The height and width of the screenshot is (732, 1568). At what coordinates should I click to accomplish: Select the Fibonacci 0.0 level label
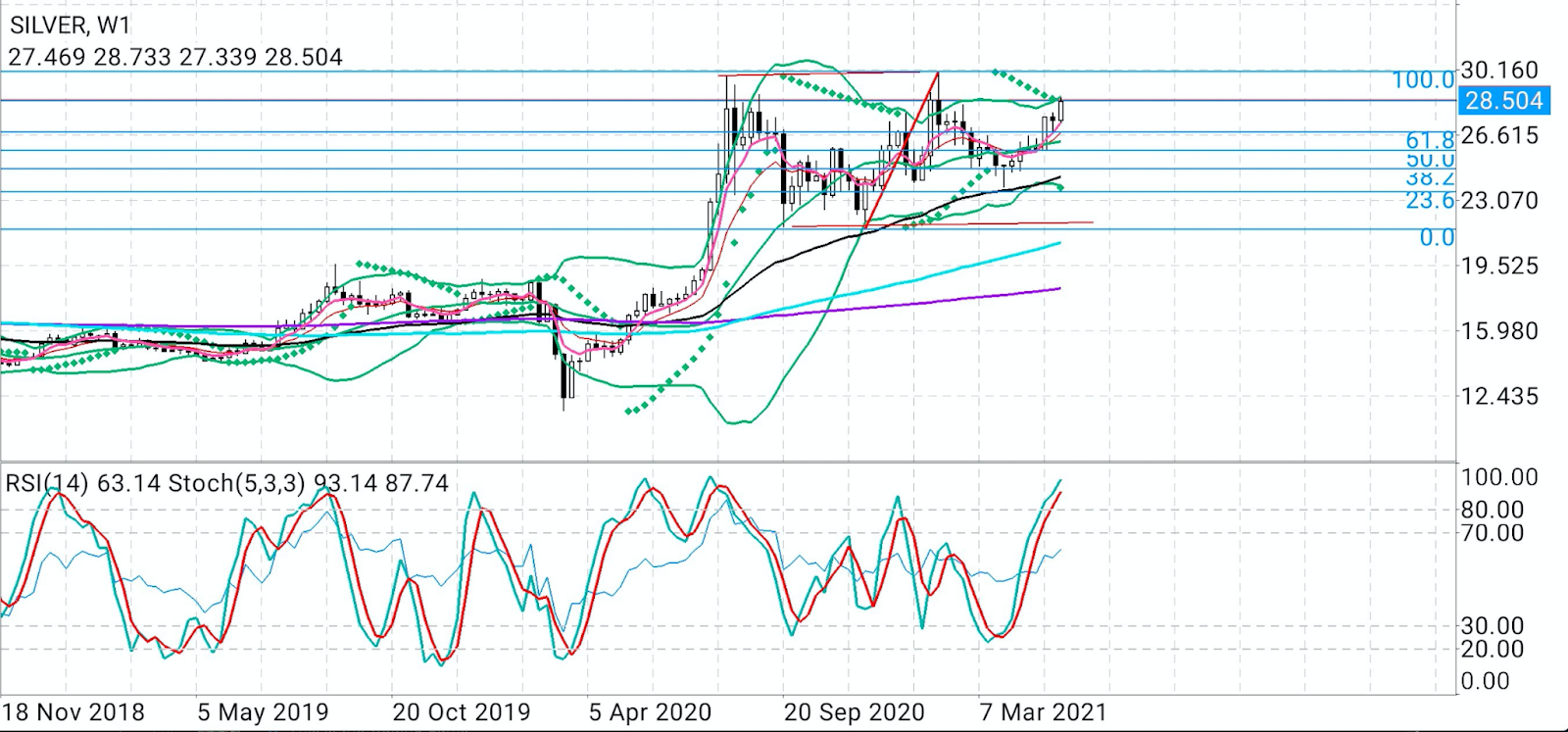[1438, 238]
